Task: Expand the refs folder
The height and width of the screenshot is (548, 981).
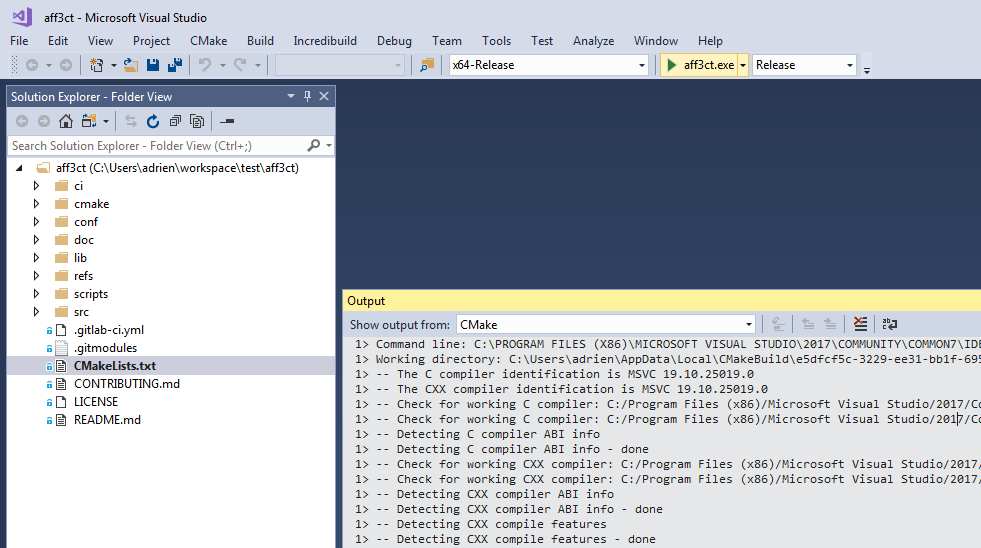Action: (36, 276)
